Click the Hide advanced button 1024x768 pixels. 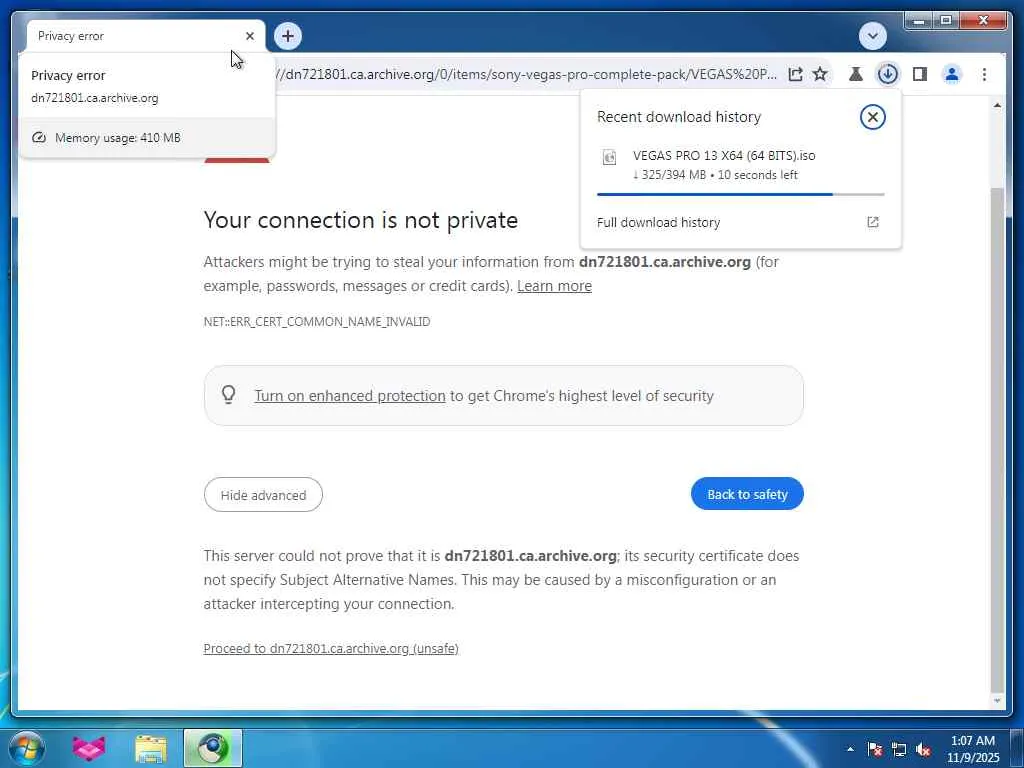[x=263, y=495]
